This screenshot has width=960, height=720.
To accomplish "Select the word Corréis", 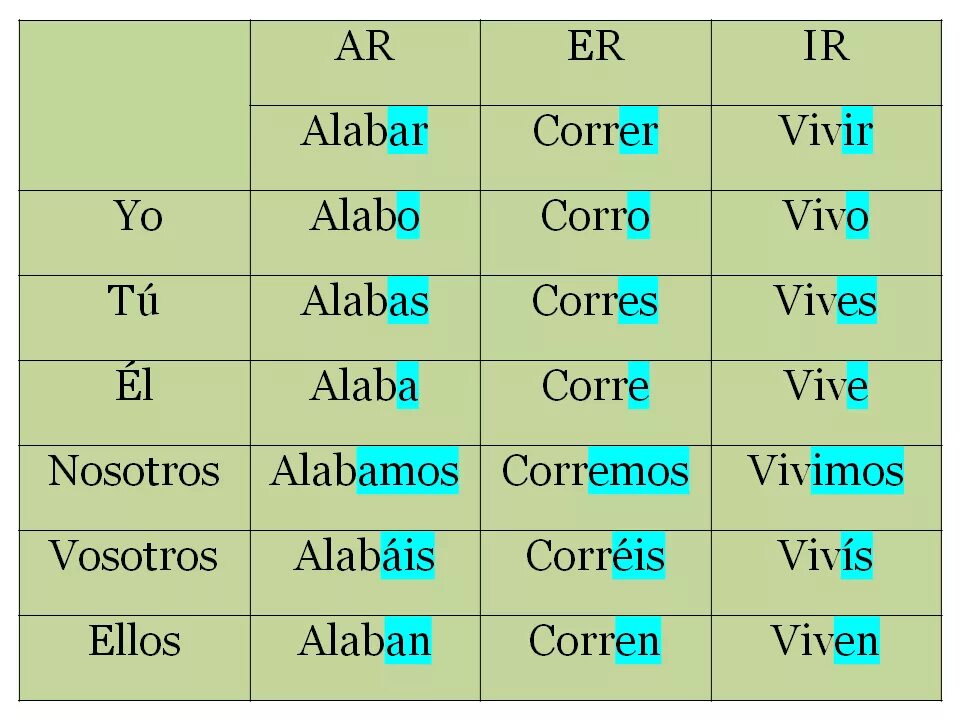I will (595, 555).
